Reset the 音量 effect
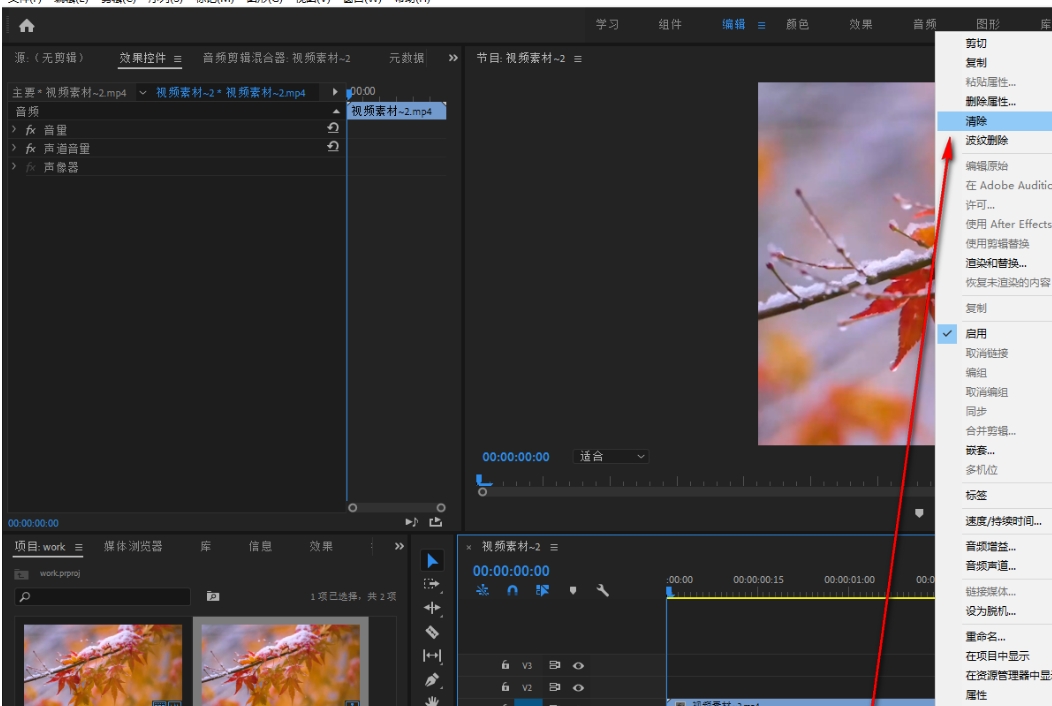This screenshot has height=706, width=1052. click(x=333, y=128)
